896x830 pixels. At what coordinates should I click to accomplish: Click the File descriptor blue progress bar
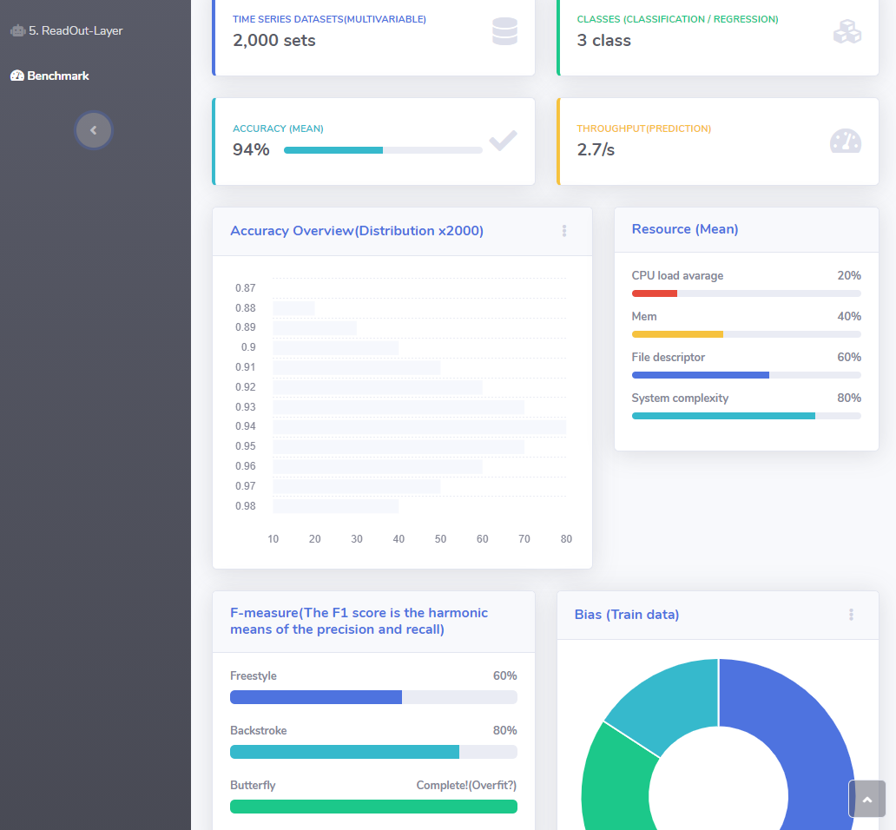(x=701, y=376)
